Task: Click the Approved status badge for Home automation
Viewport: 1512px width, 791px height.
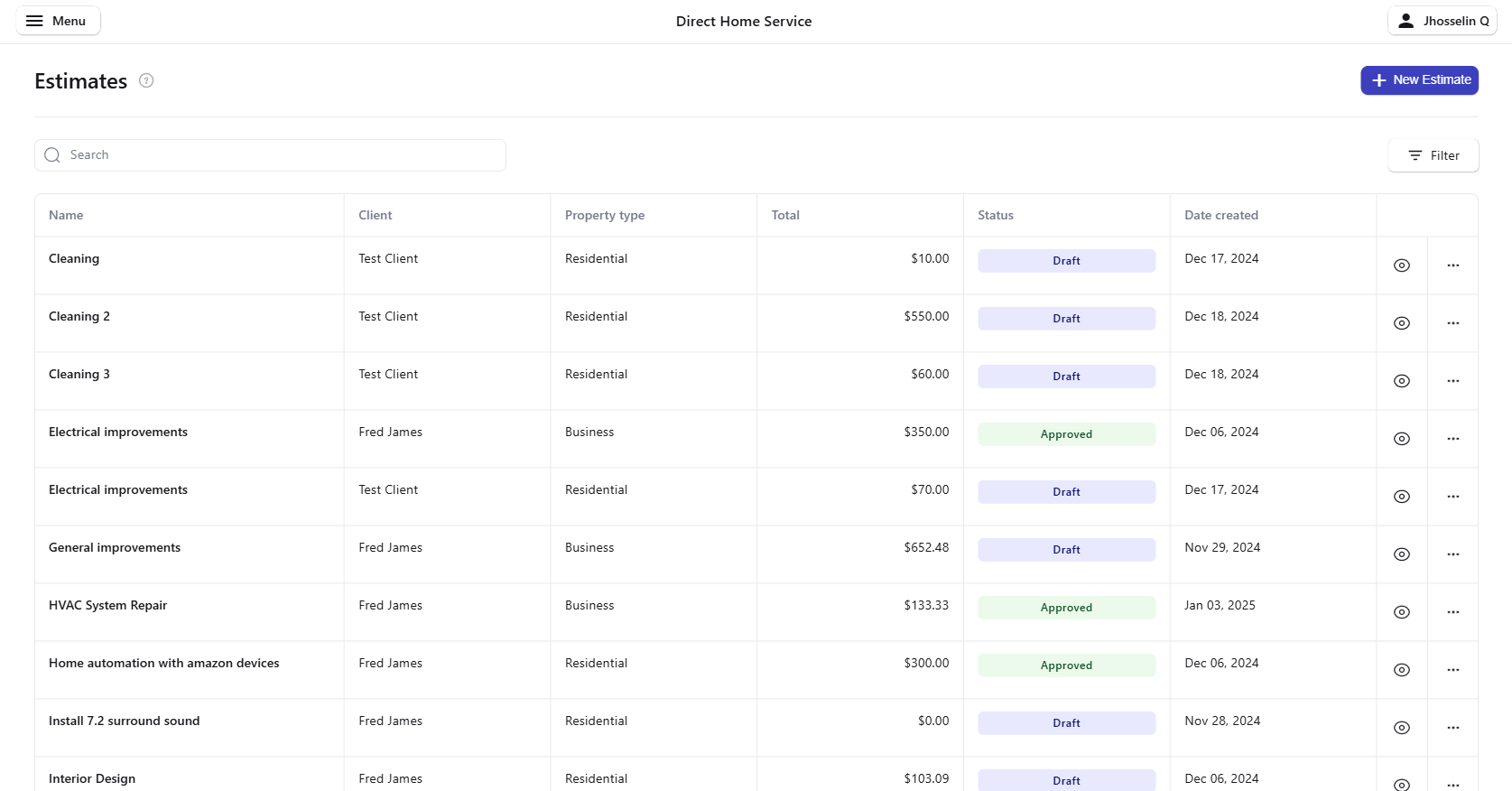Action: [1066, 665]
